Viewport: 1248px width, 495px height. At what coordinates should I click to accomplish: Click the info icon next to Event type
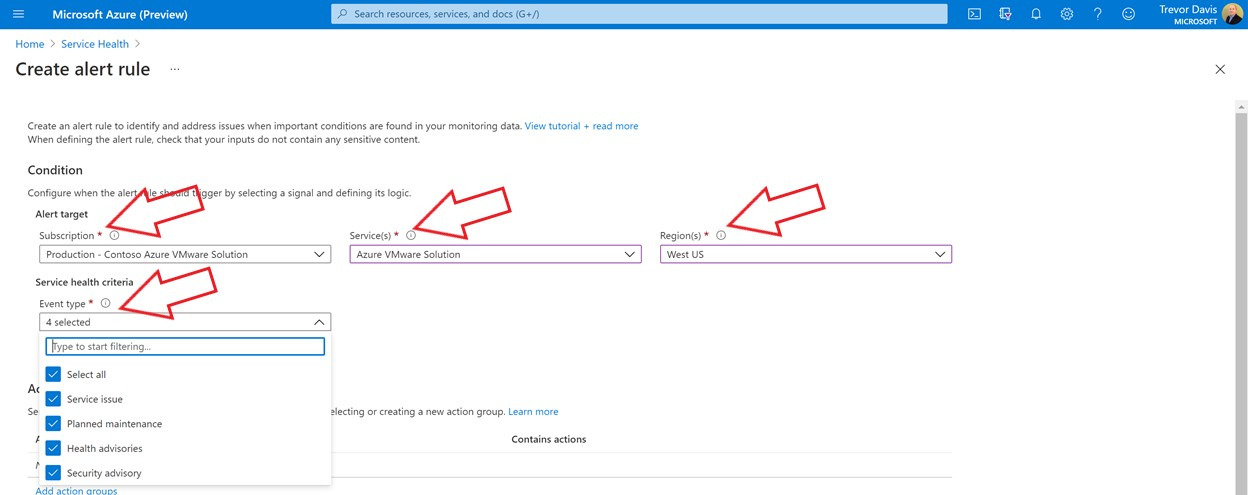point(105,303)
